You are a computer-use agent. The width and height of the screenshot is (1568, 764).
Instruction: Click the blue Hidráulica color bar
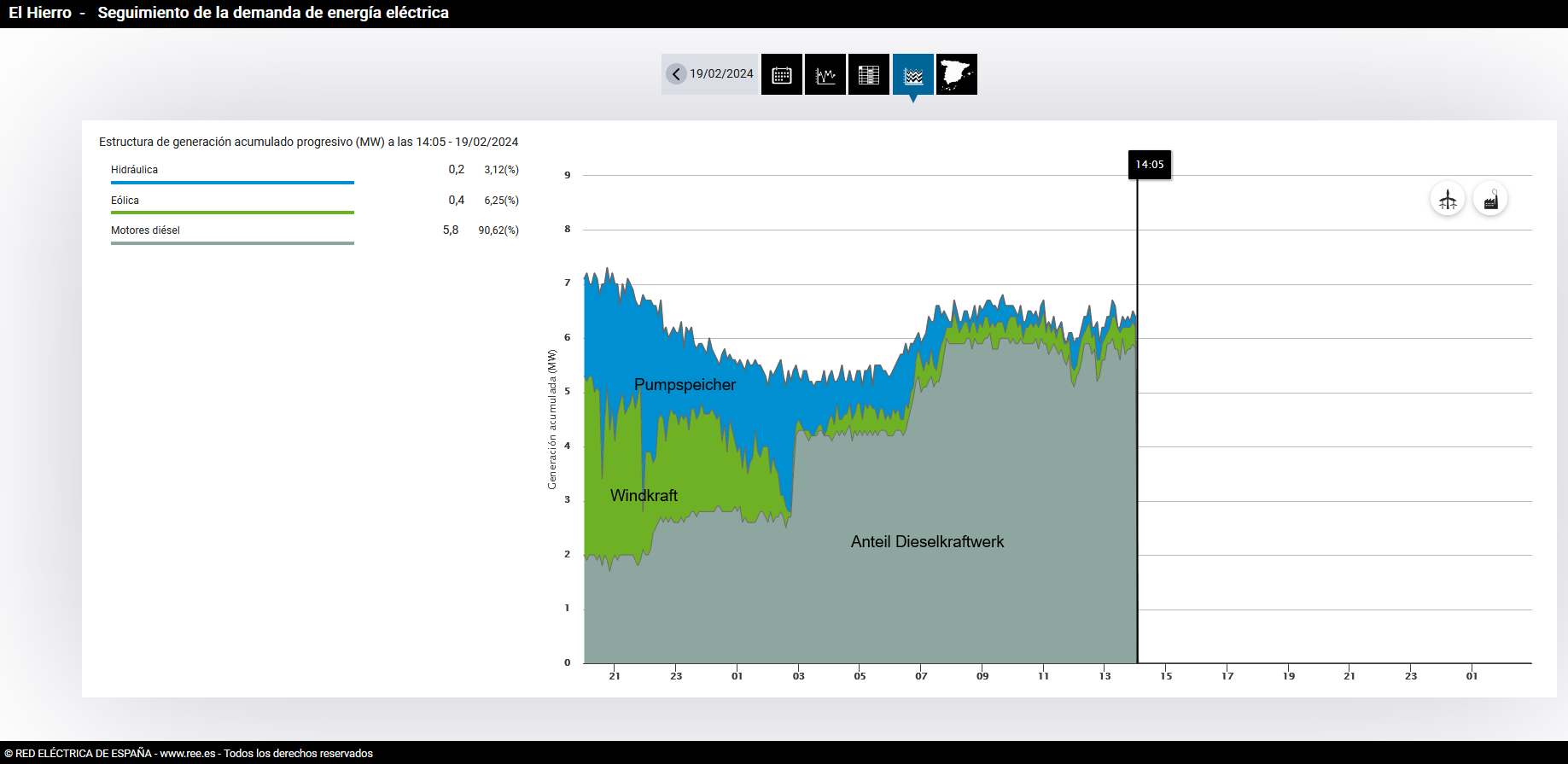coord(232,183)
